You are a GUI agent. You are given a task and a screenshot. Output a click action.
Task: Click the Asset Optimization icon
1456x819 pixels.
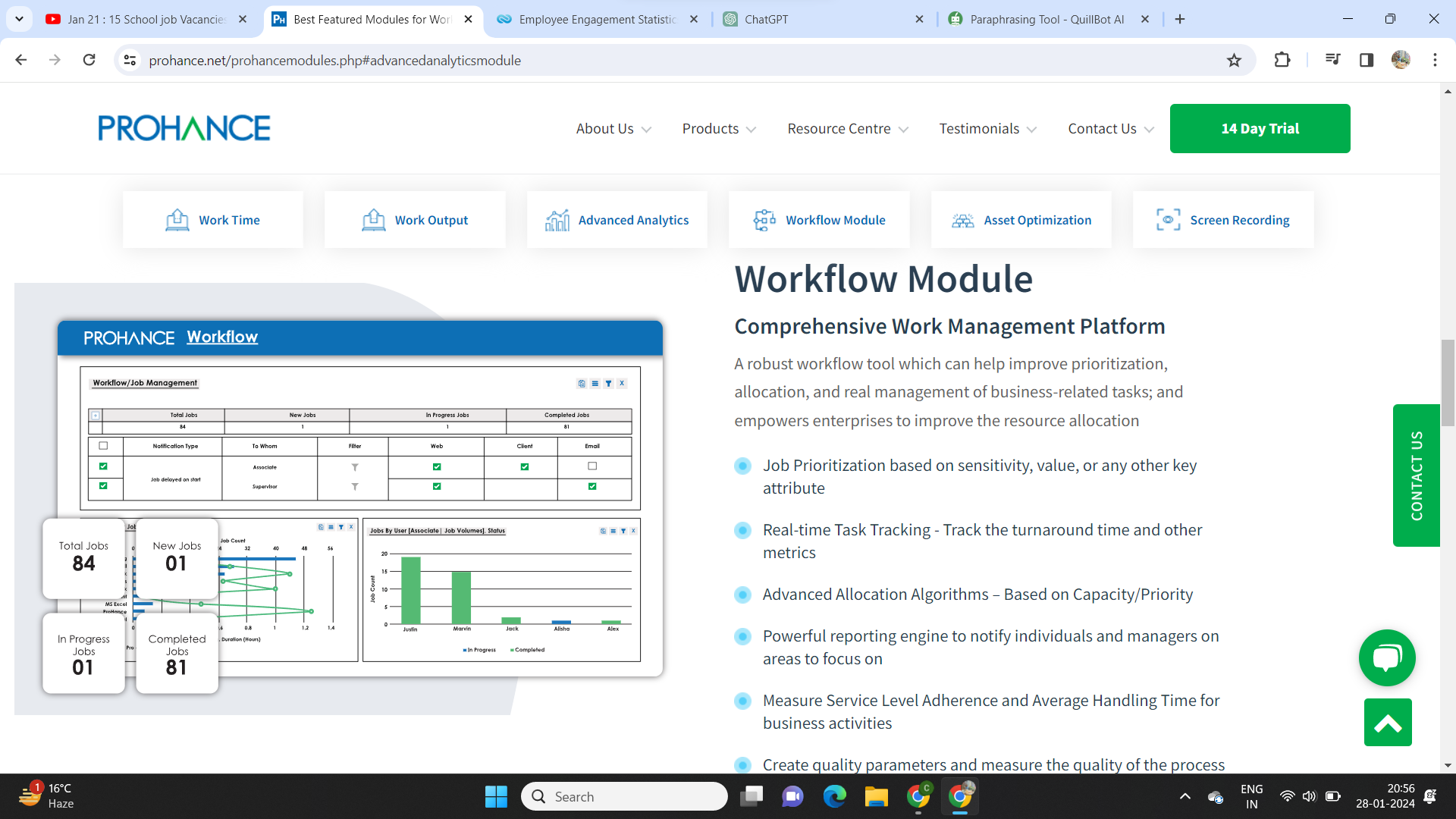962,220
